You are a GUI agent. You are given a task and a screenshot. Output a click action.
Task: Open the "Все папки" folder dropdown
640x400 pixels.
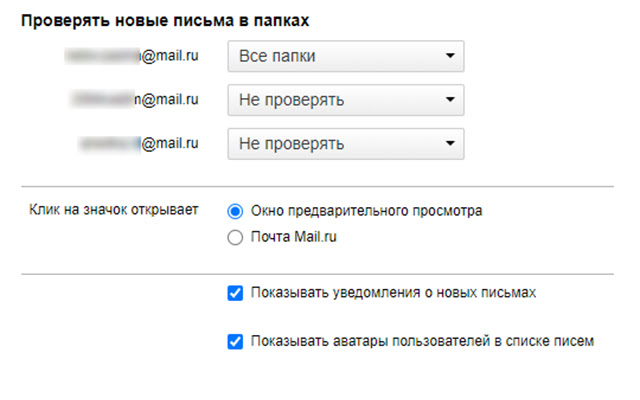click(345, 56)
